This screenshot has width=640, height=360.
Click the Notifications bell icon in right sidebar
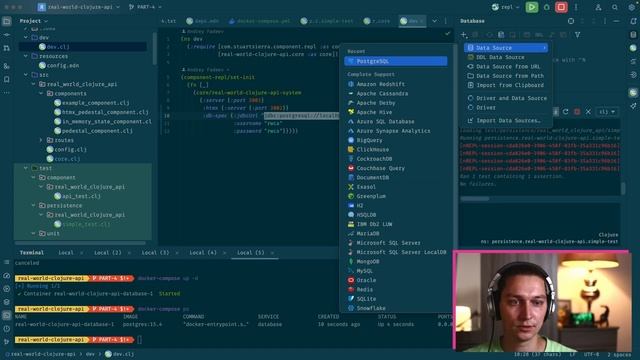click(633, 21)
